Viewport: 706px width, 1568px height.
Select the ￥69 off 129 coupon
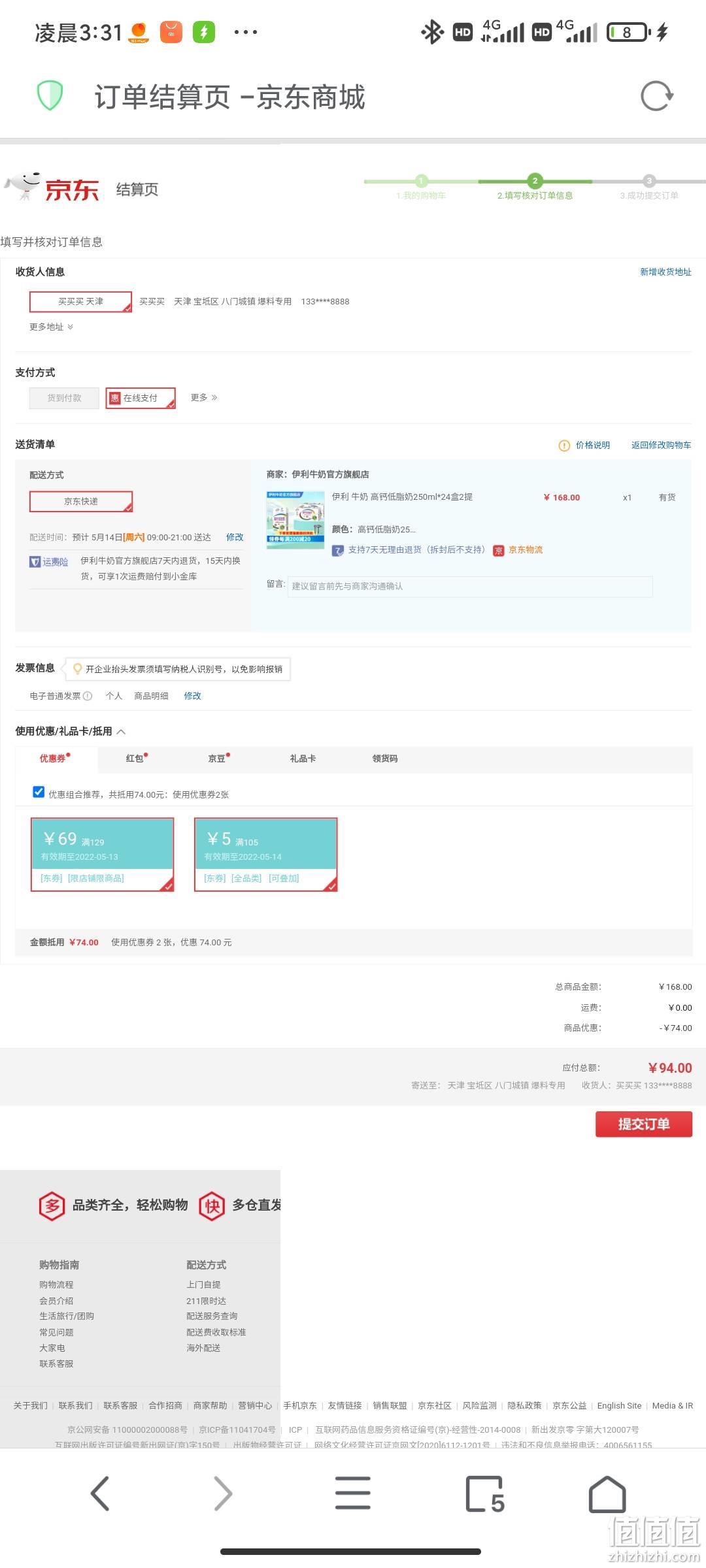[x=103, y=855]
